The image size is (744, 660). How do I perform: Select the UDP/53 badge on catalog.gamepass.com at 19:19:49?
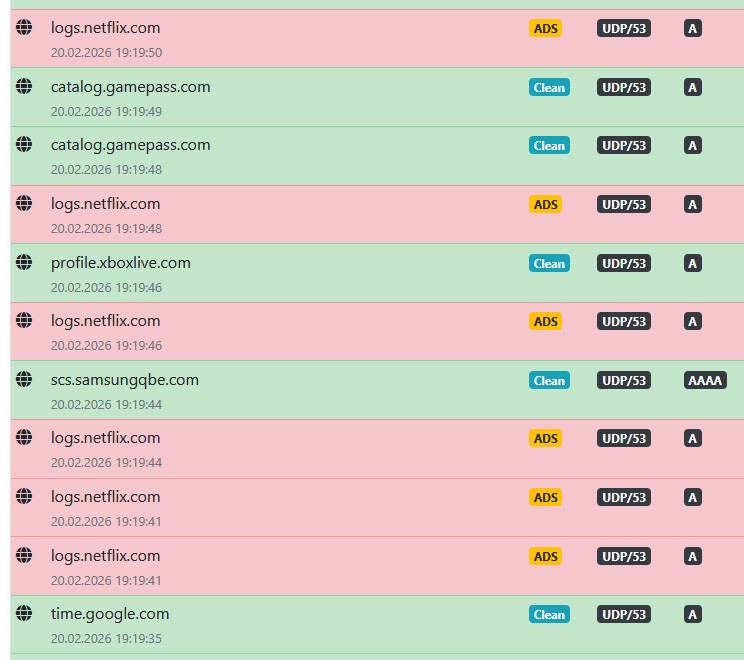point(624,88)
